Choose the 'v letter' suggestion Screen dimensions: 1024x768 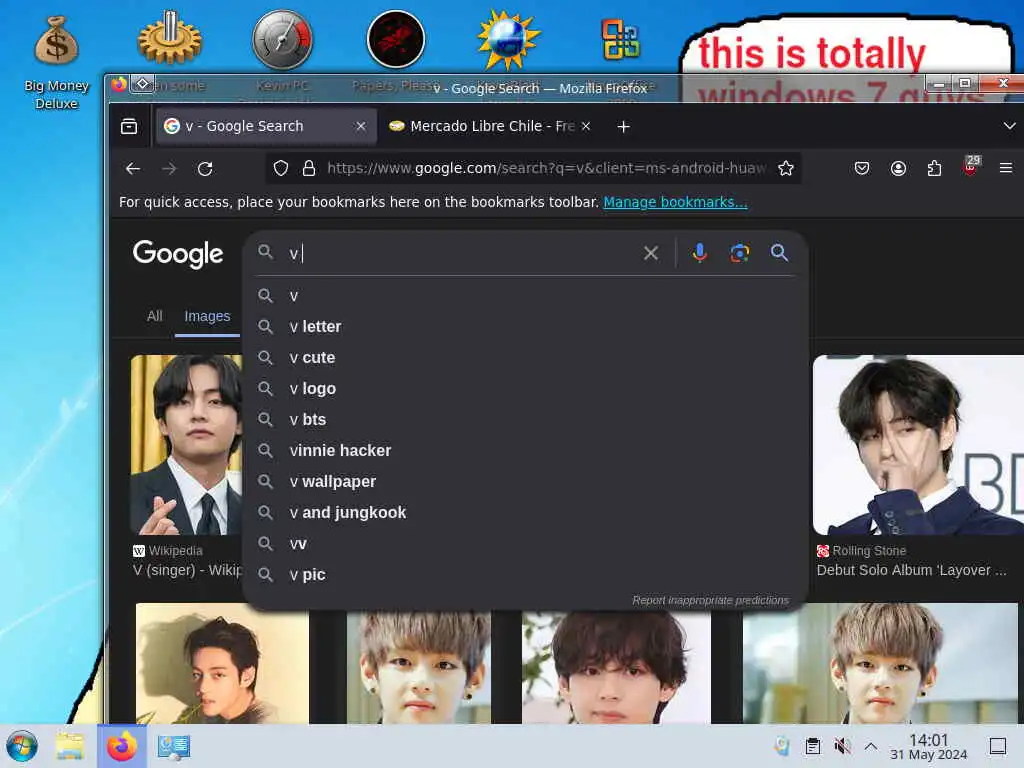coord(526,327)
